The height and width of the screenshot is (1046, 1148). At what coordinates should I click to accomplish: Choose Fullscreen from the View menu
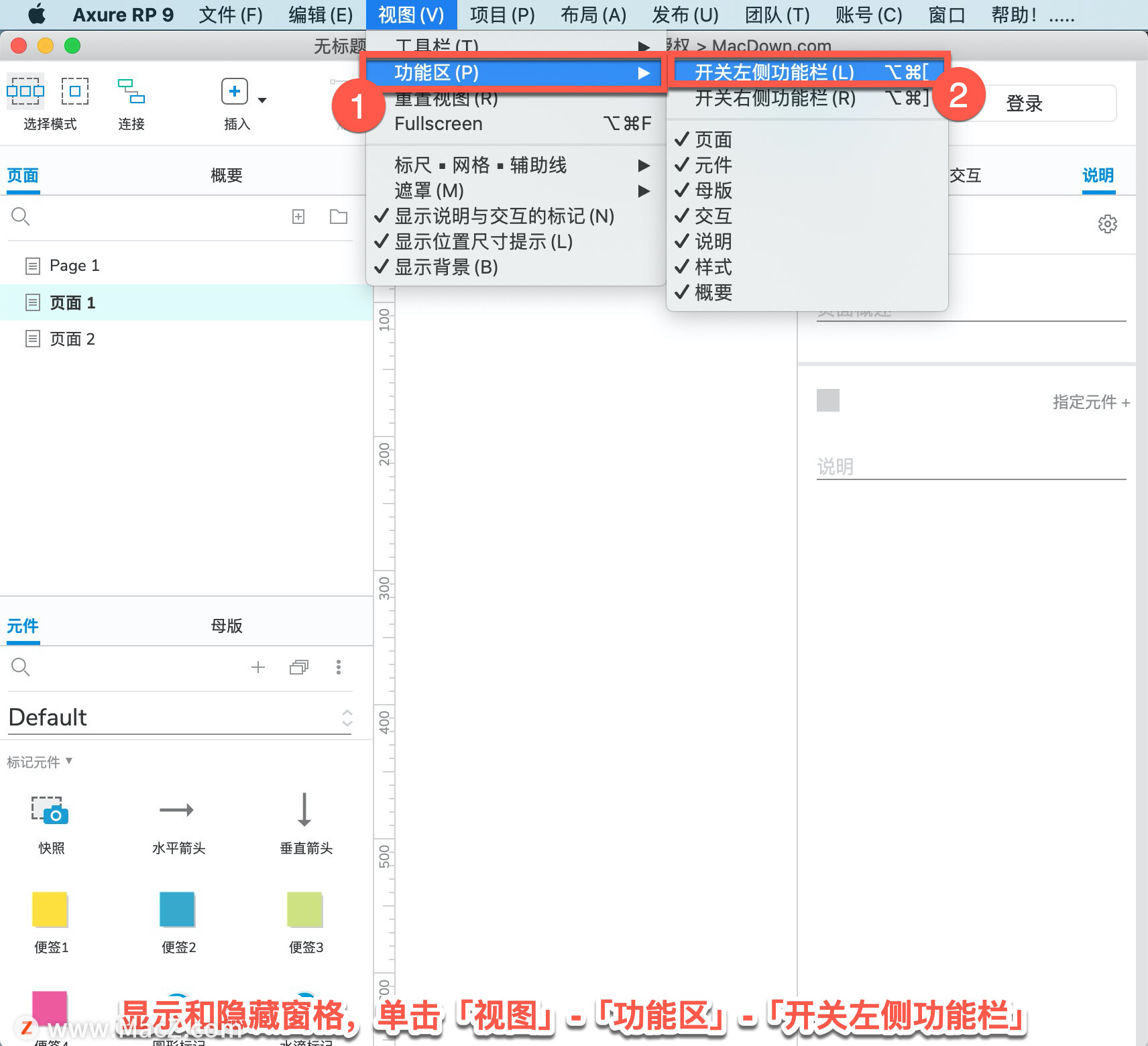[x=516, y=123]
